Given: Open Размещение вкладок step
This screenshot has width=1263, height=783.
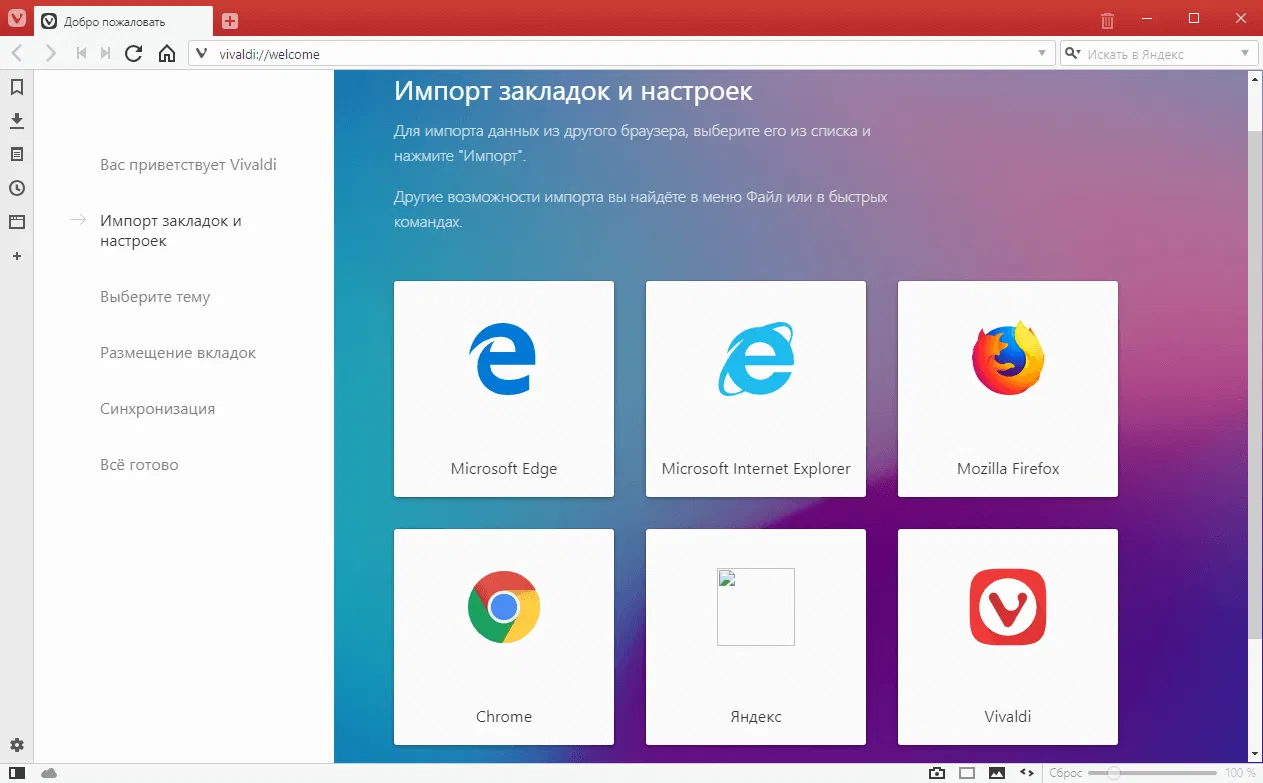Looking at the screenshot, I should pos(178,353).
